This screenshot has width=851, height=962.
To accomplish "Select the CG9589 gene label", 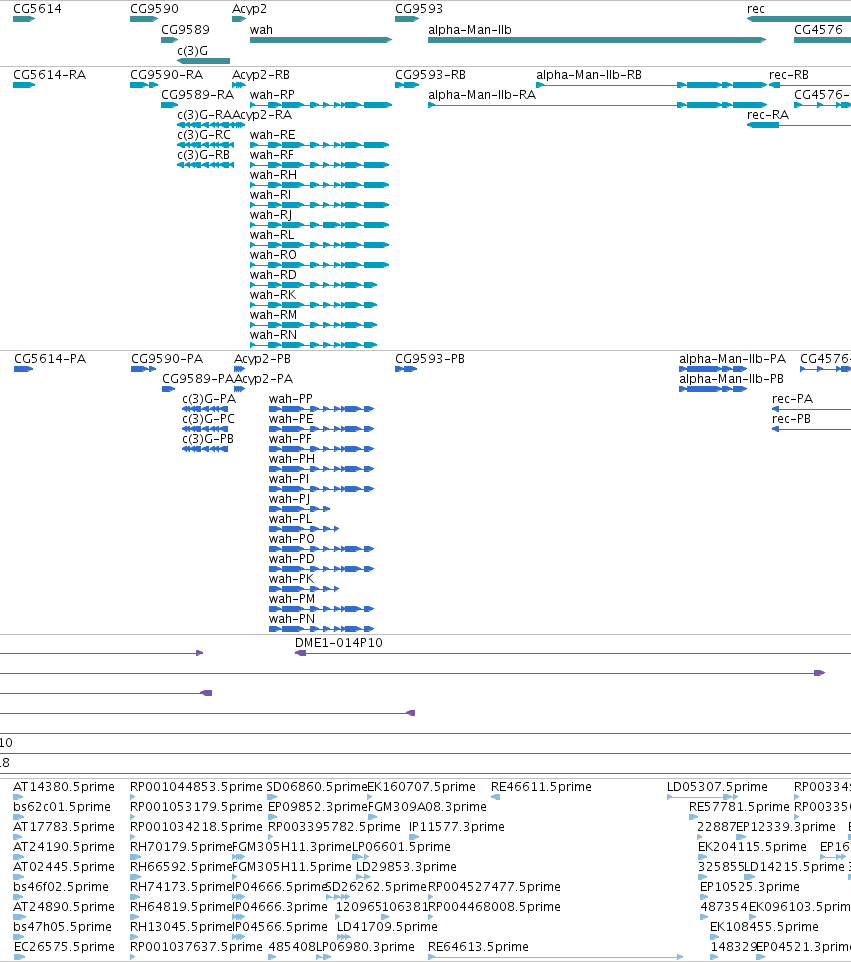I will pos(185,30).
